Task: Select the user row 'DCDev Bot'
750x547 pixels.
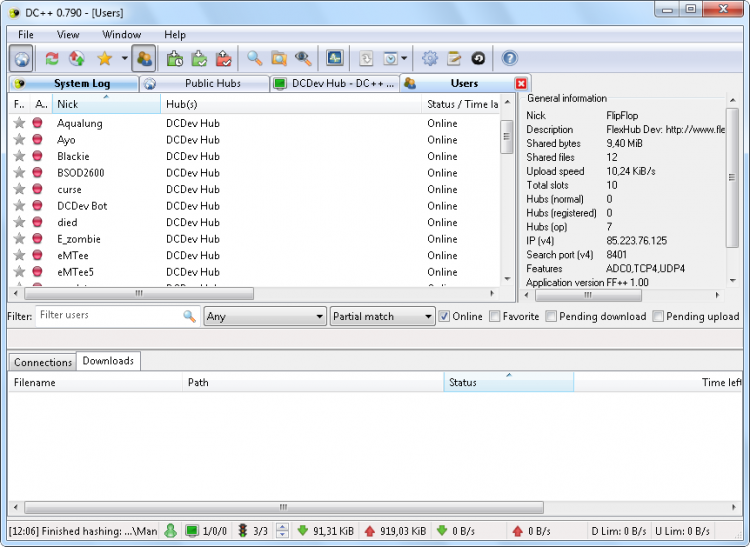Action: 254,206
